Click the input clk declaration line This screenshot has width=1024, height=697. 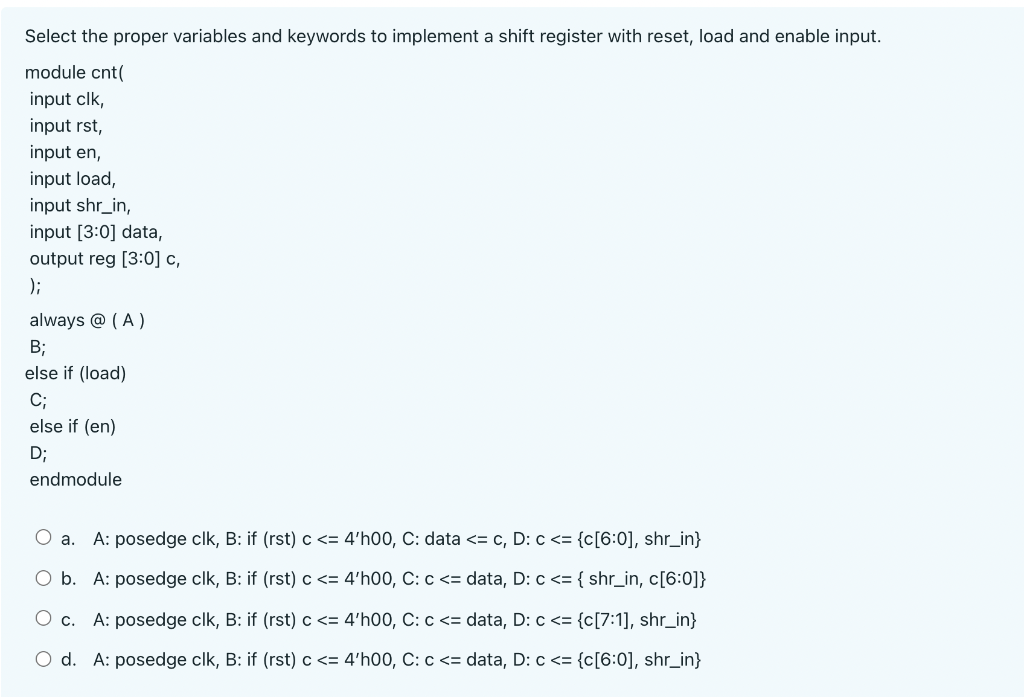coord(65,99)
